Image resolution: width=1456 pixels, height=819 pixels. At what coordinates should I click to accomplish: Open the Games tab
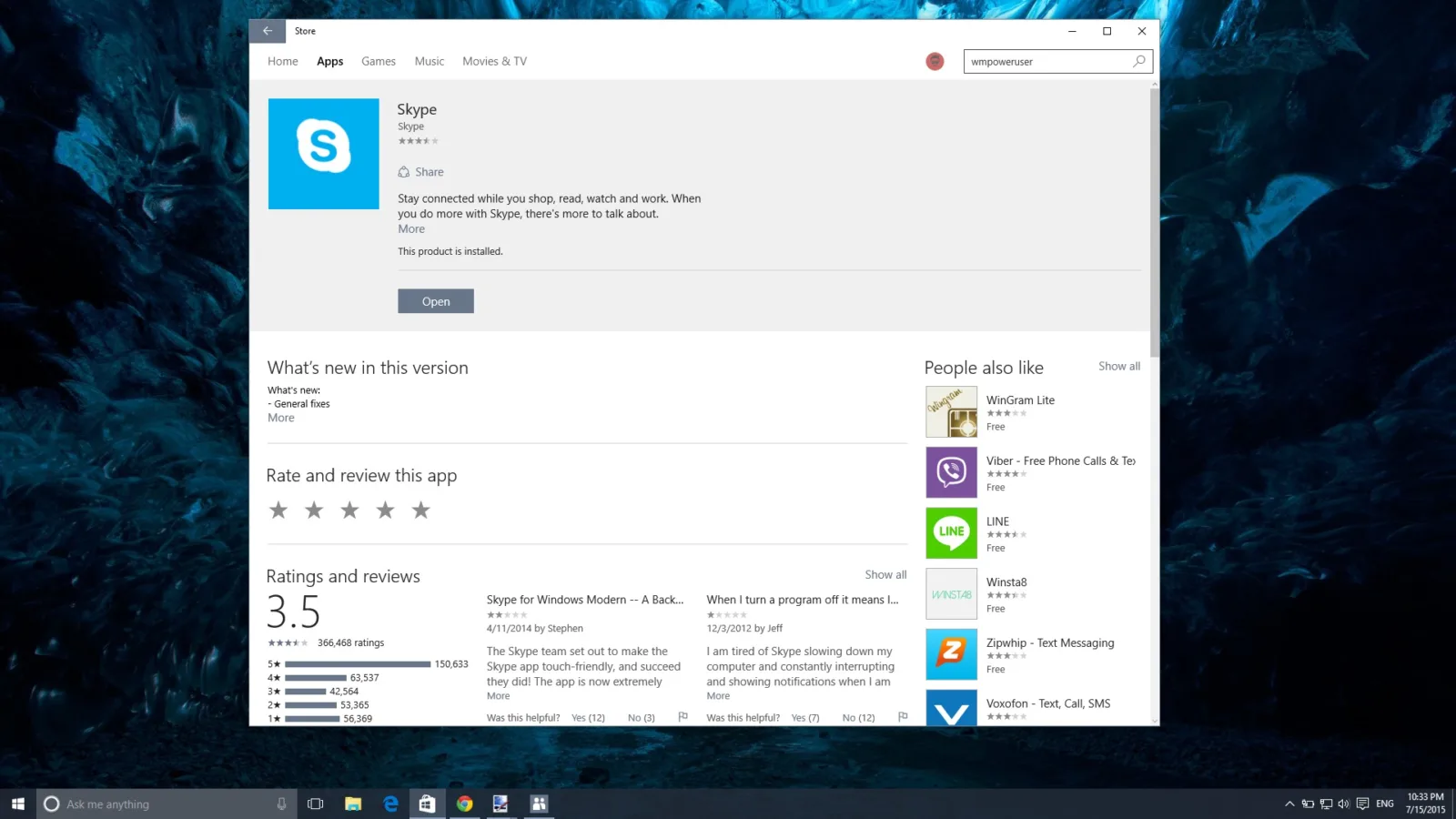click(379, 61)
